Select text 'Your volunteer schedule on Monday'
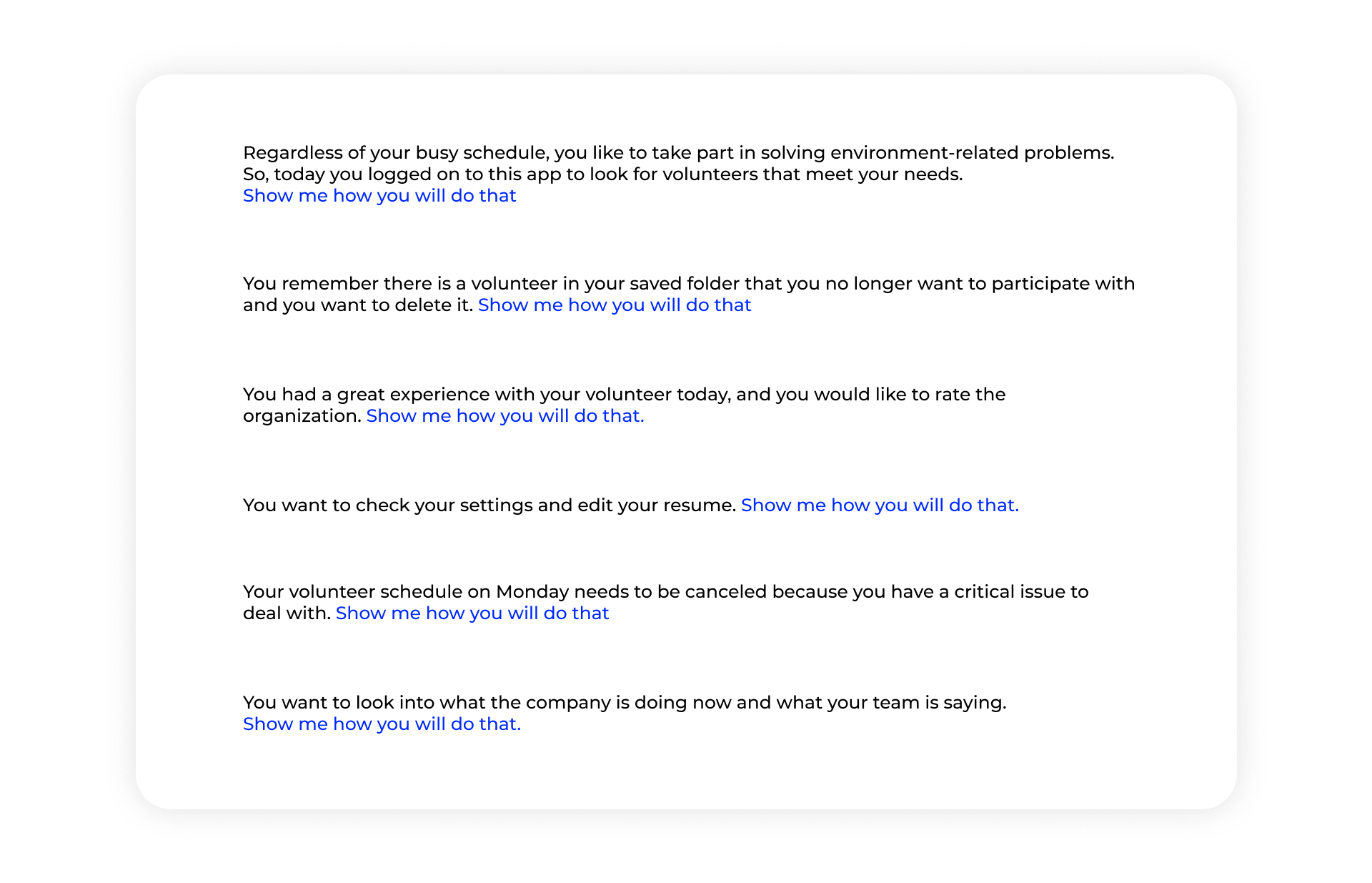The height and width of the screenshot is (883, 1372). click(406, 592)
